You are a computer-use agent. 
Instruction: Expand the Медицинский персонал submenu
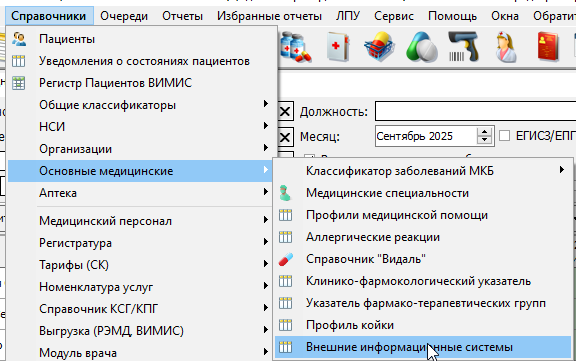141,221
